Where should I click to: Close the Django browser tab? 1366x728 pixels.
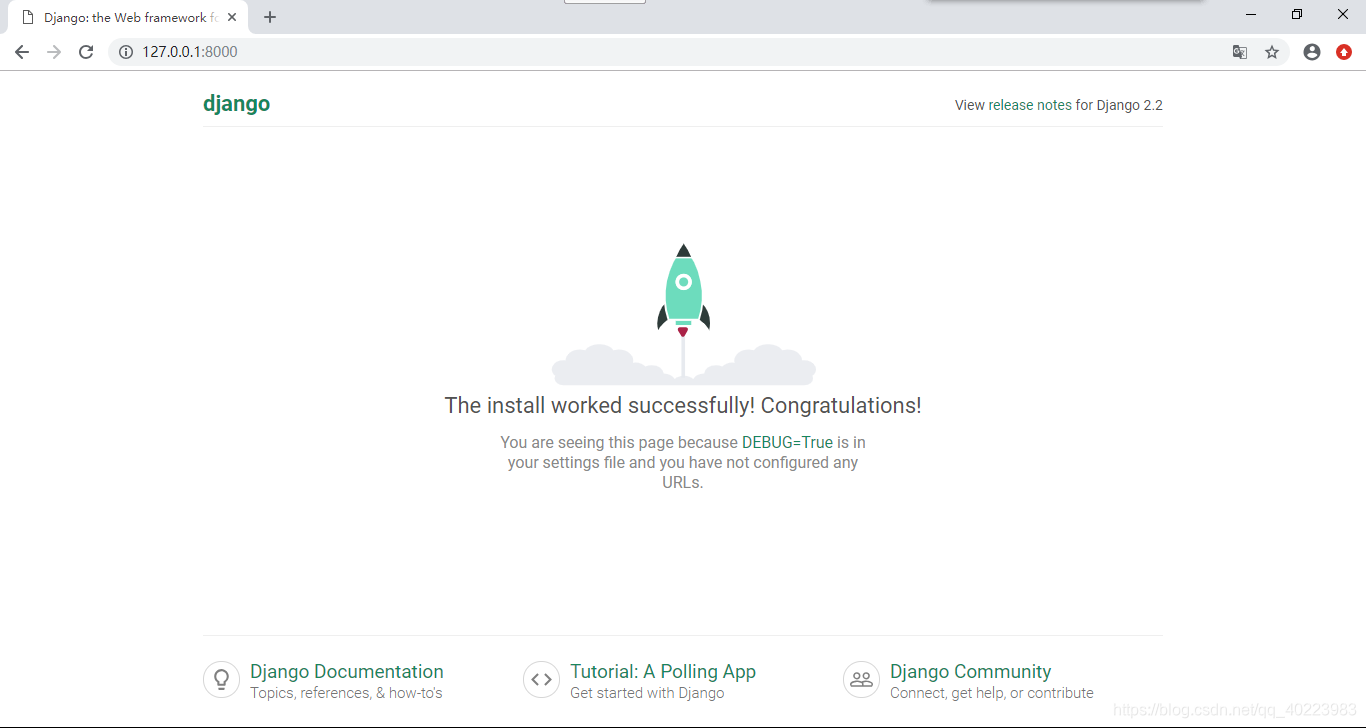click(232, 17)
